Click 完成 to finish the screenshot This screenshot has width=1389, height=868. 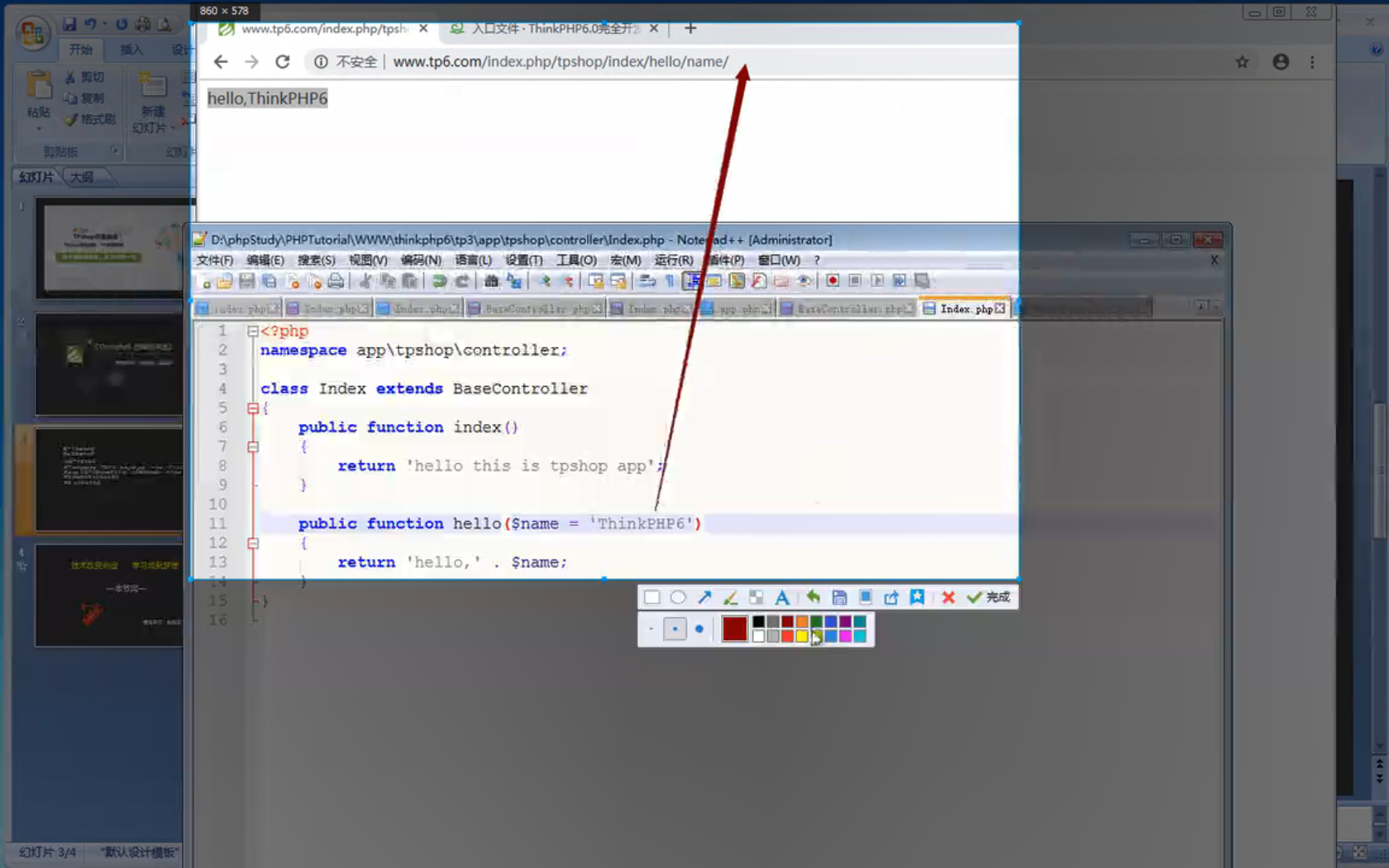[x=989, y=597]
